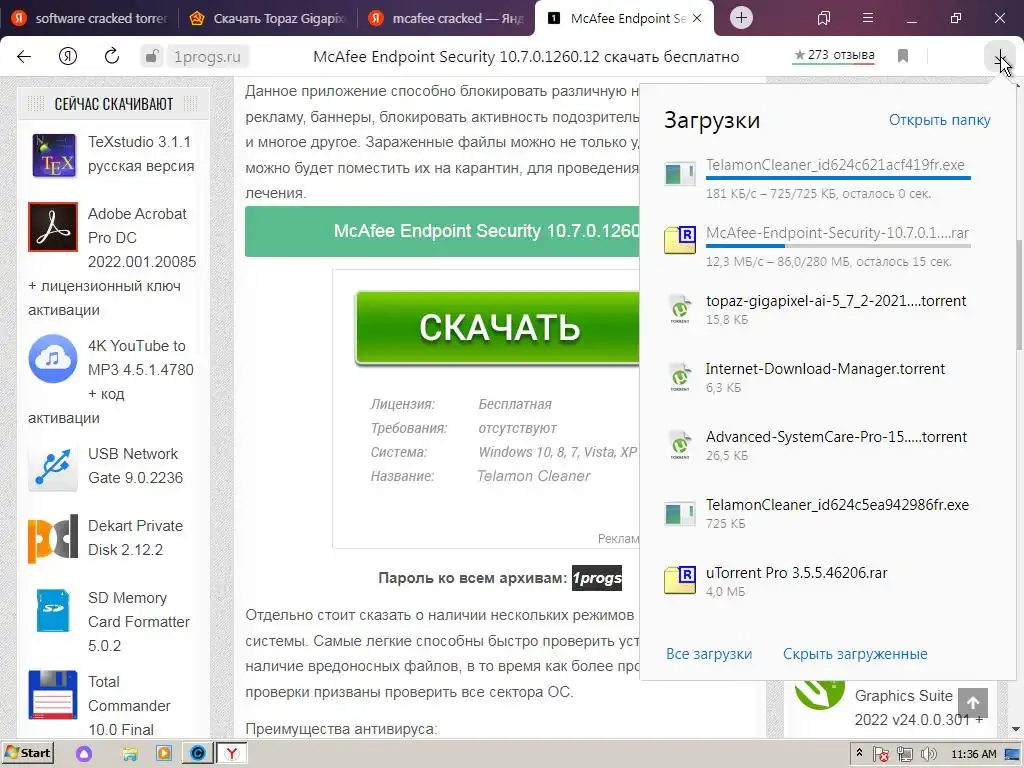Click TeXstudio 3.1.1 русская версия link
1024x768 pixels.
[141, 153]
